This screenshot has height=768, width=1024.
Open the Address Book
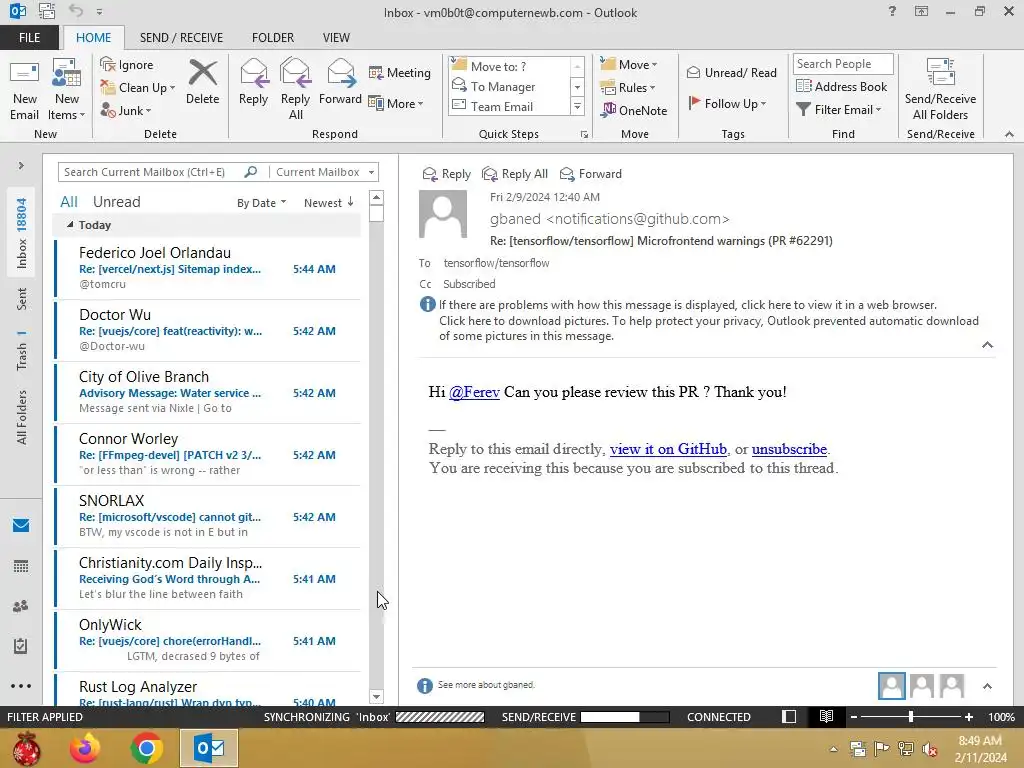(x=842, y=86)
